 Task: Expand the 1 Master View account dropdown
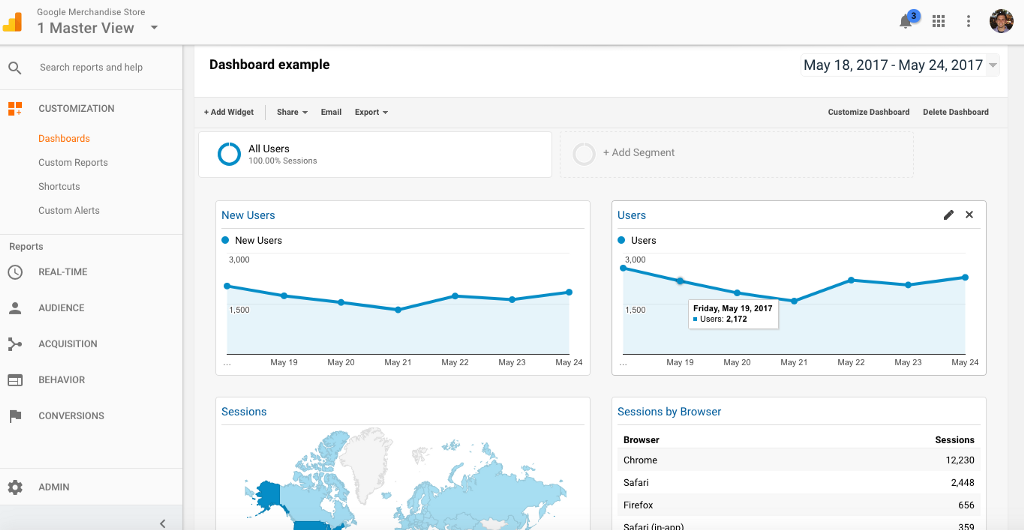(154, 28)
